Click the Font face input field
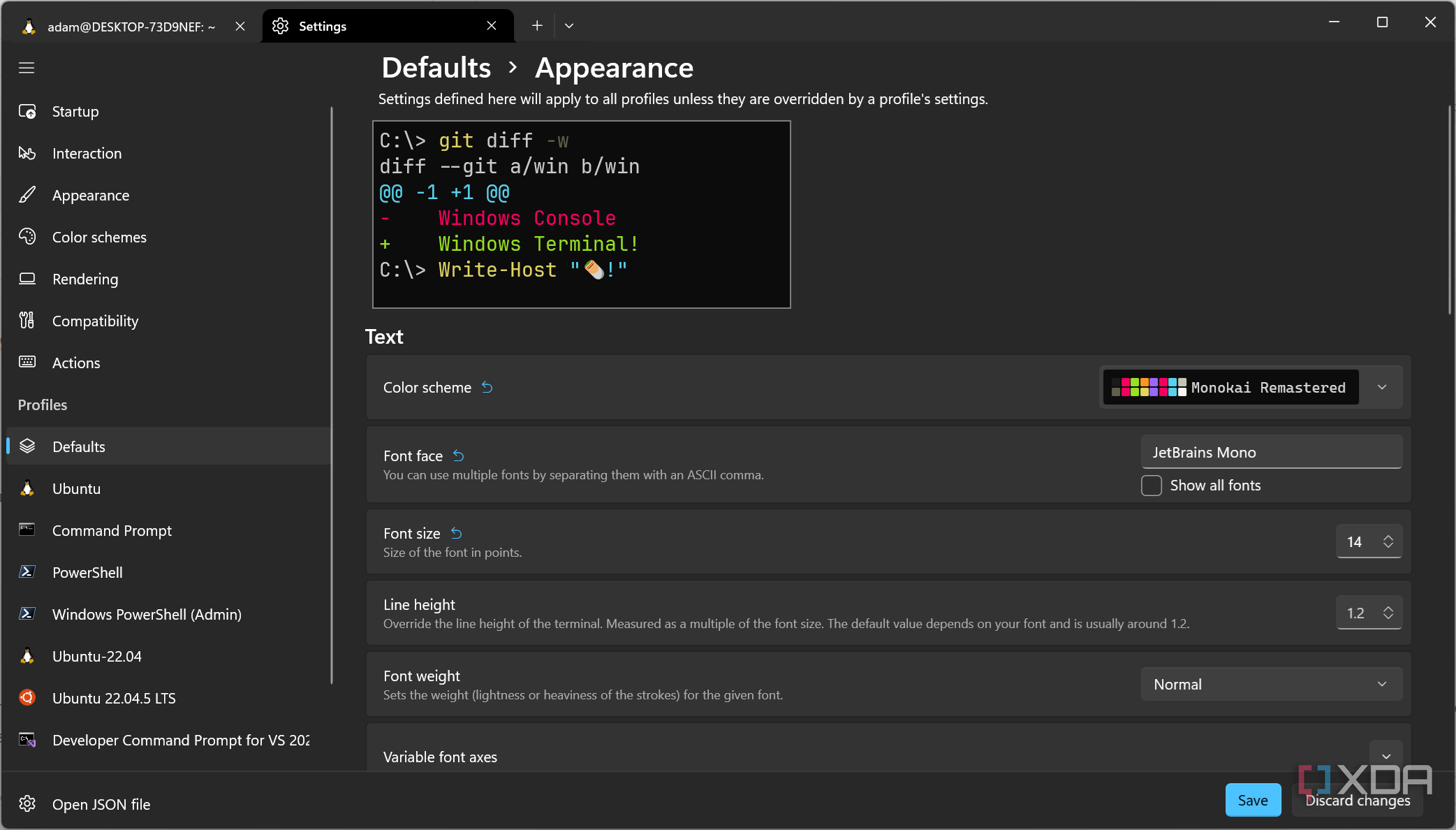Screen dimensions: 1456x830 tap(1272, 452)
